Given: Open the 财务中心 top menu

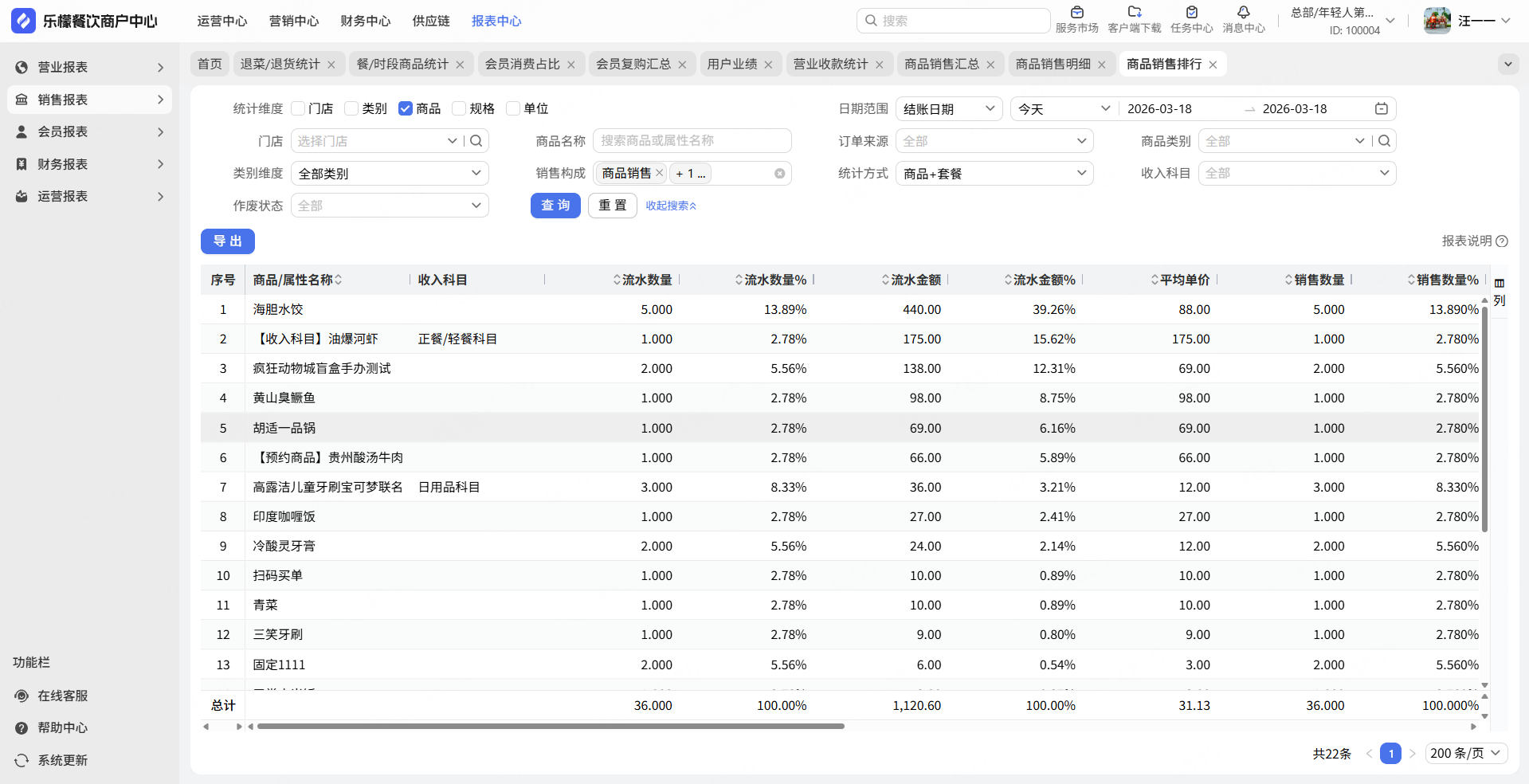Looking at the screenshot, I should click(365, 22).
